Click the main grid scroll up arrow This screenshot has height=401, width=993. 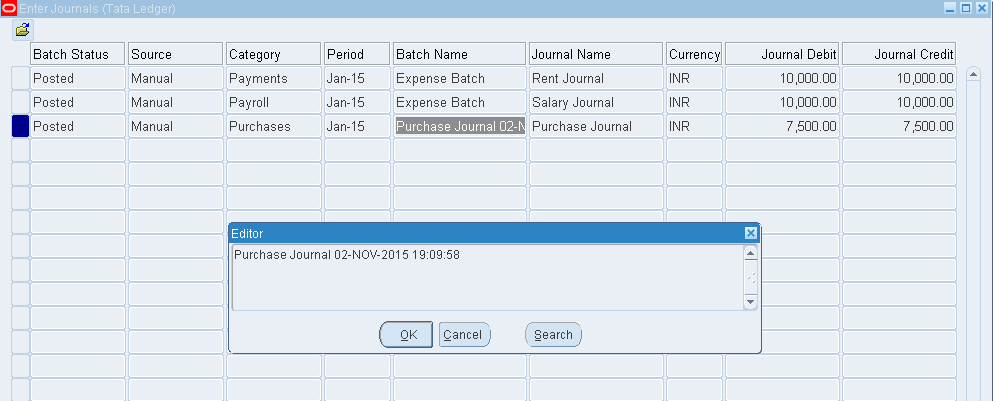click(x=973, y=76)
